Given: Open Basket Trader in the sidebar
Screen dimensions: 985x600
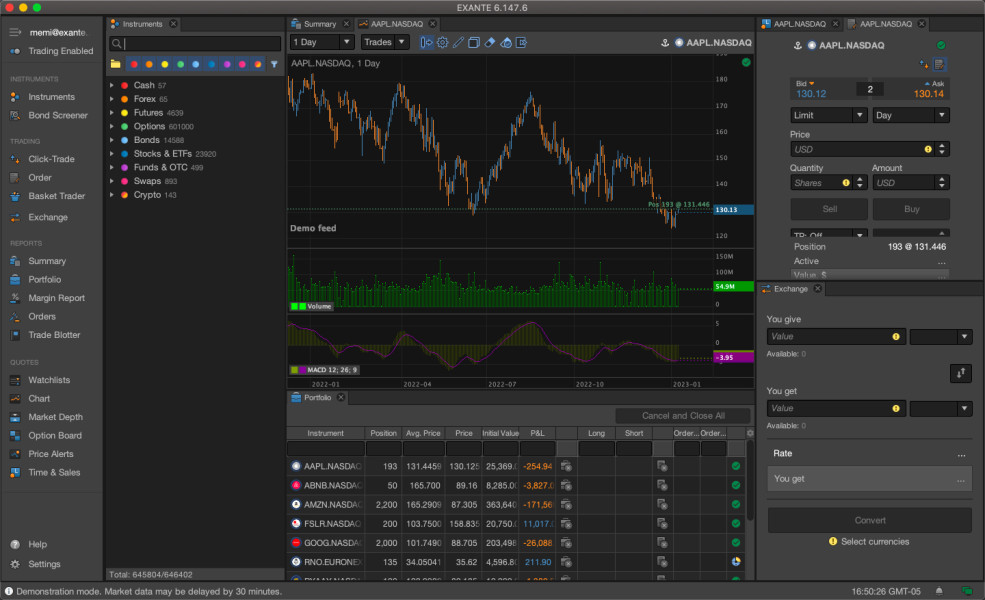Looking at the screenshot, I should 56,196.
